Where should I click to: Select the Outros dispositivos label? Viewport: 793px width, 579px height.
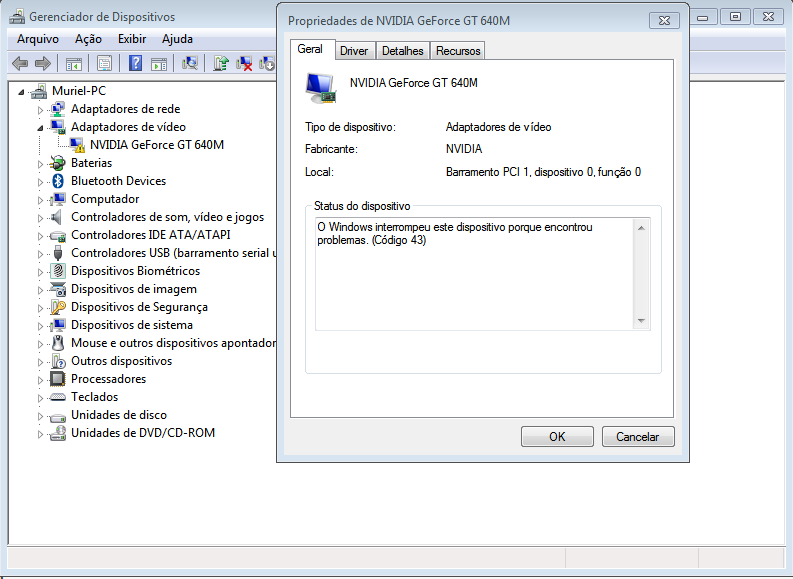point(121,361)
